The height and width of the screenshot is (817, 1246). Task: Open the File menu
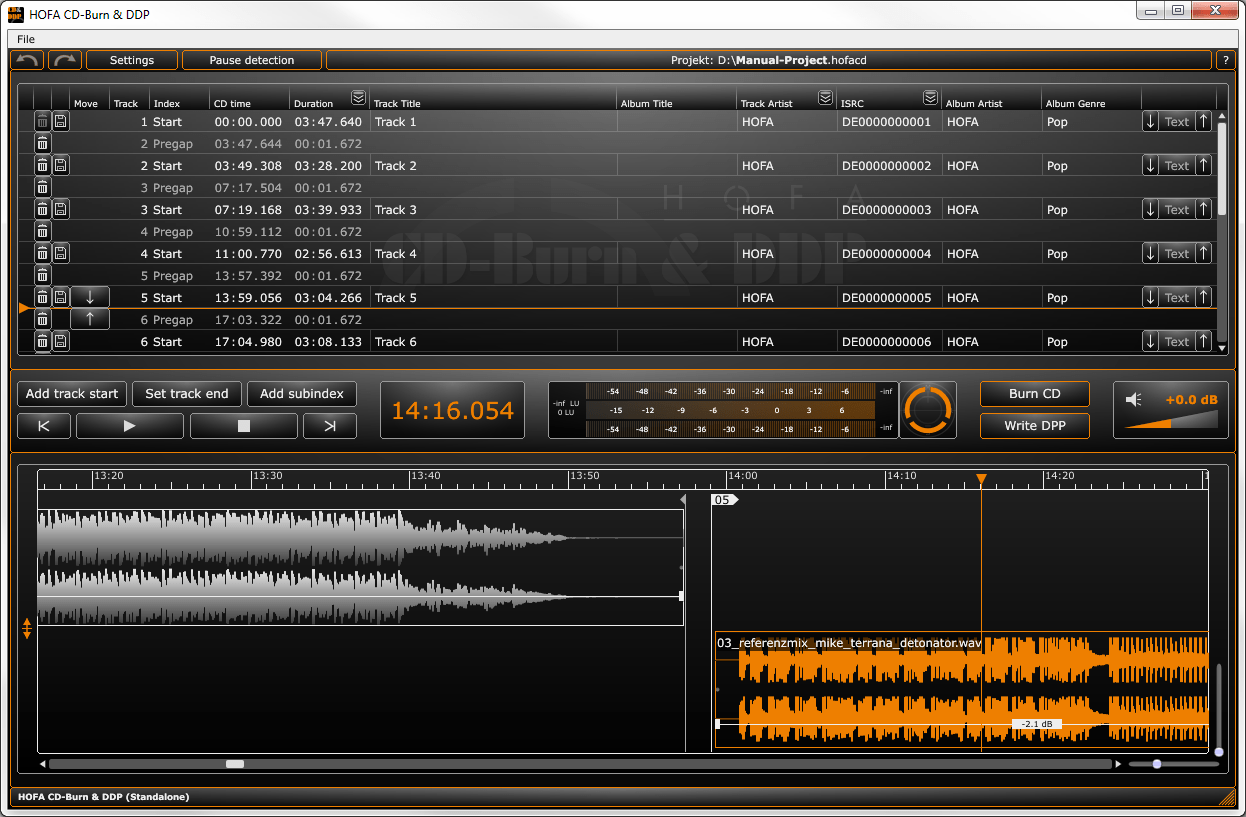click(26, 39)
